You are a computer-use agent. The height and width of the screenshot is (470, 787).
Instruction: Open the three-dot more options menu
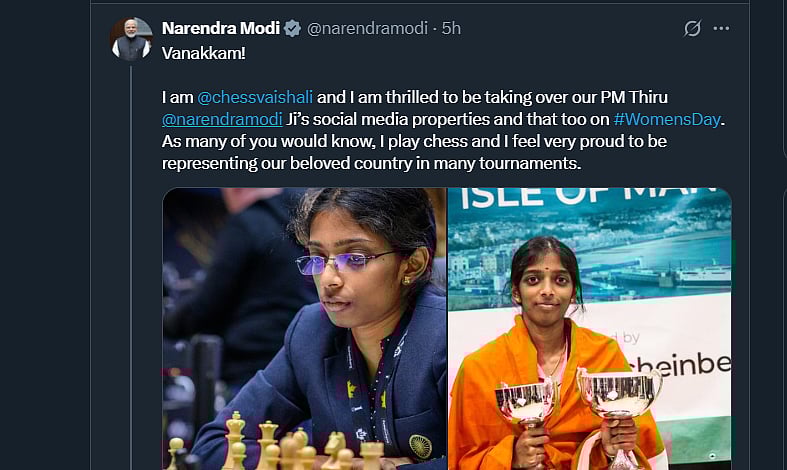(721, 28)
